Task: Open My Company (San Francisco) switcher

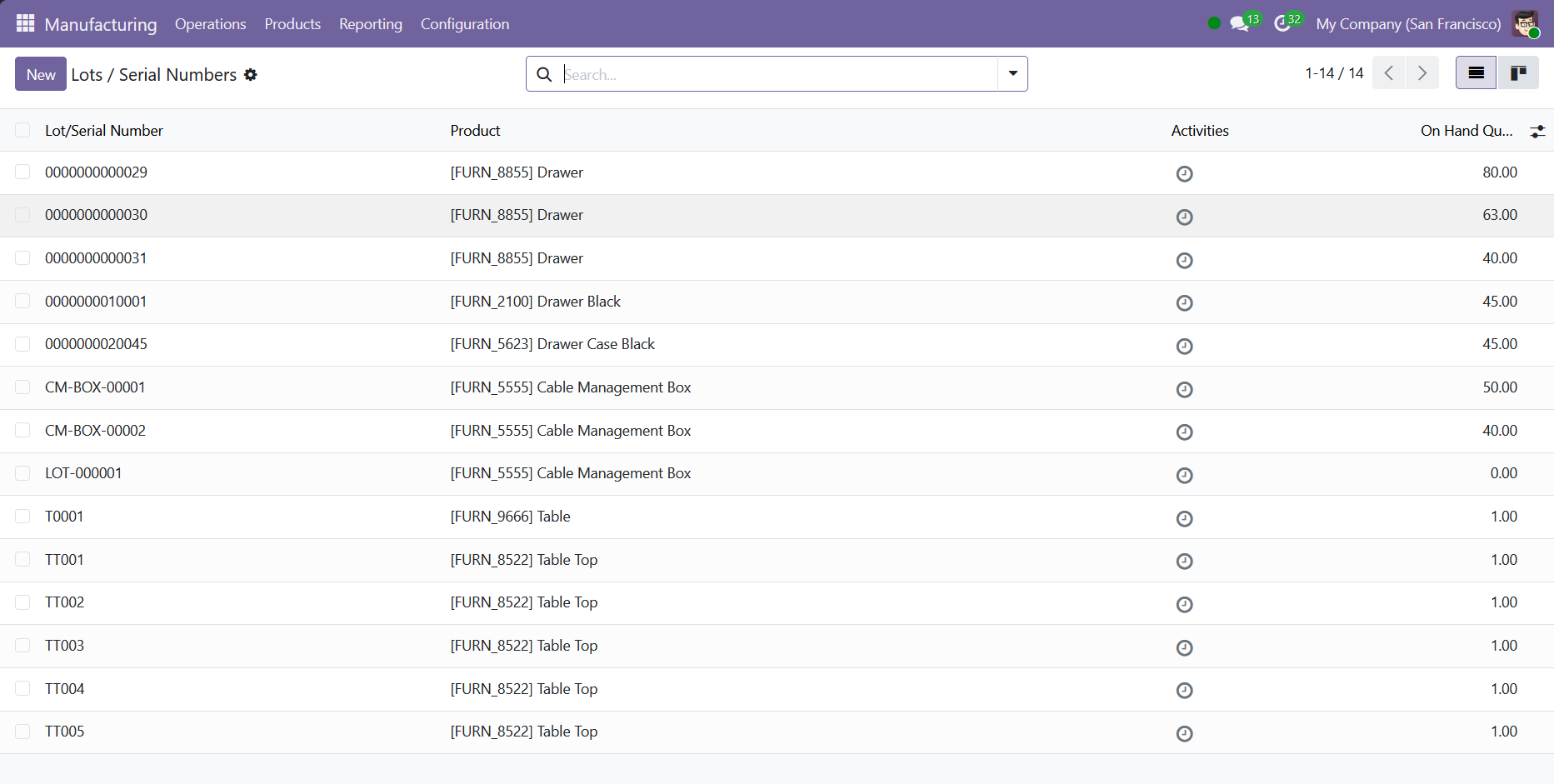Action: tap(1408, 24)
